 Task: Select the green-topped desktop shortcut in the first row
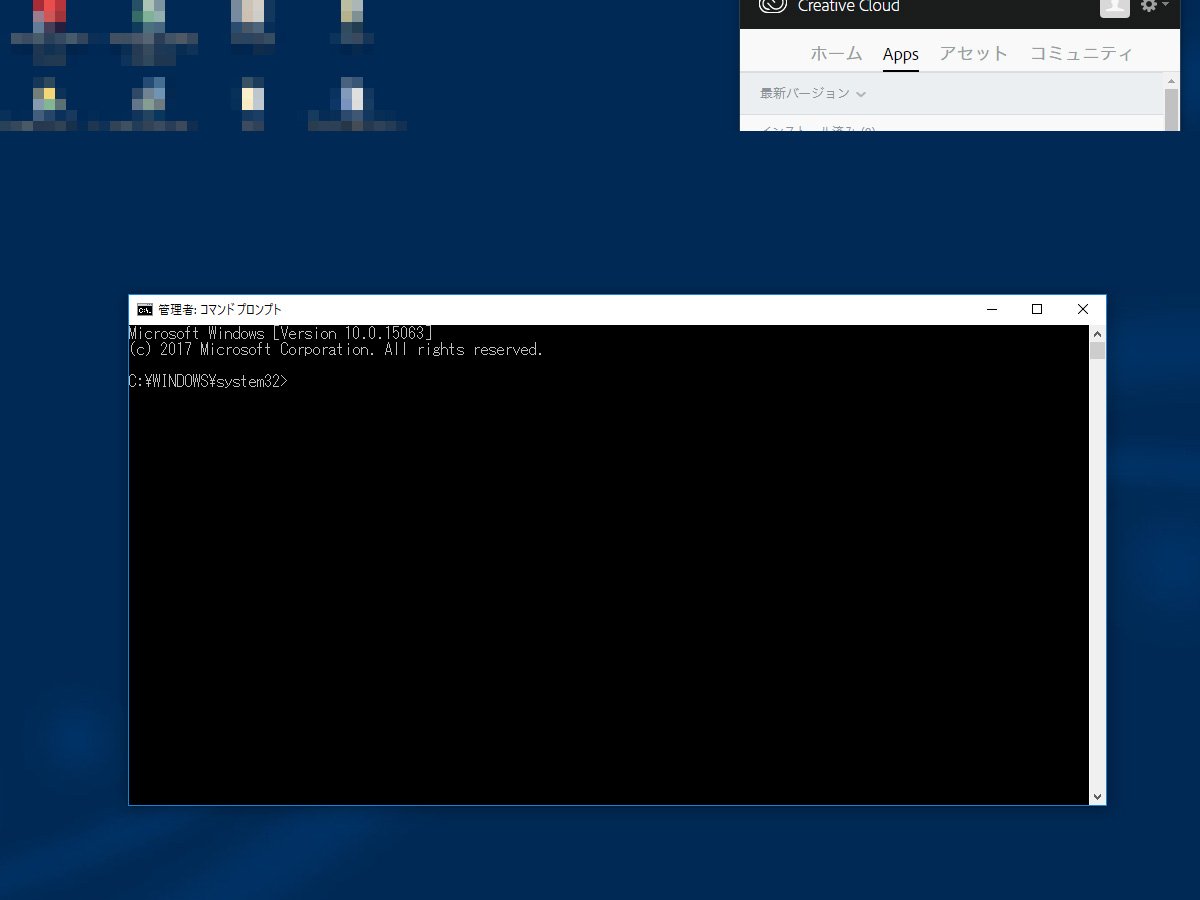(149, 16)
